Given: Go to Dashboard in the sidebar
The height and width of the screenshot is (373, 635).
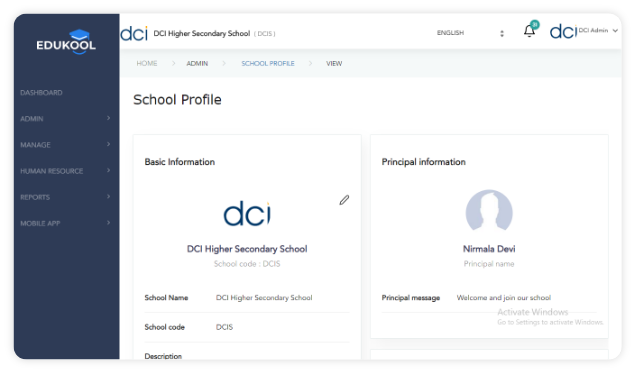Looking at the screenshot, I should tap(41, 93).
